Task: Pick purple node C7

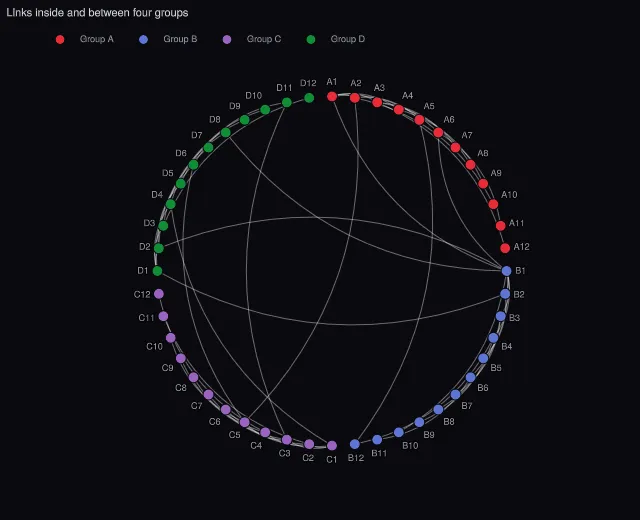Action: [208, 395]
